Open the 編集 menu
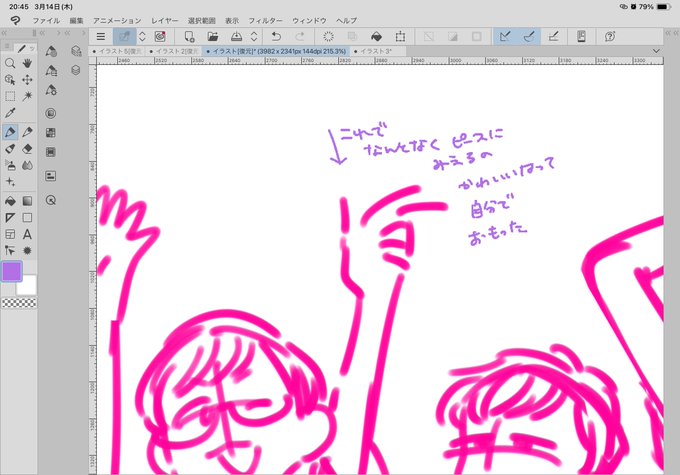The image size is (680, 475). click(76, 20)
